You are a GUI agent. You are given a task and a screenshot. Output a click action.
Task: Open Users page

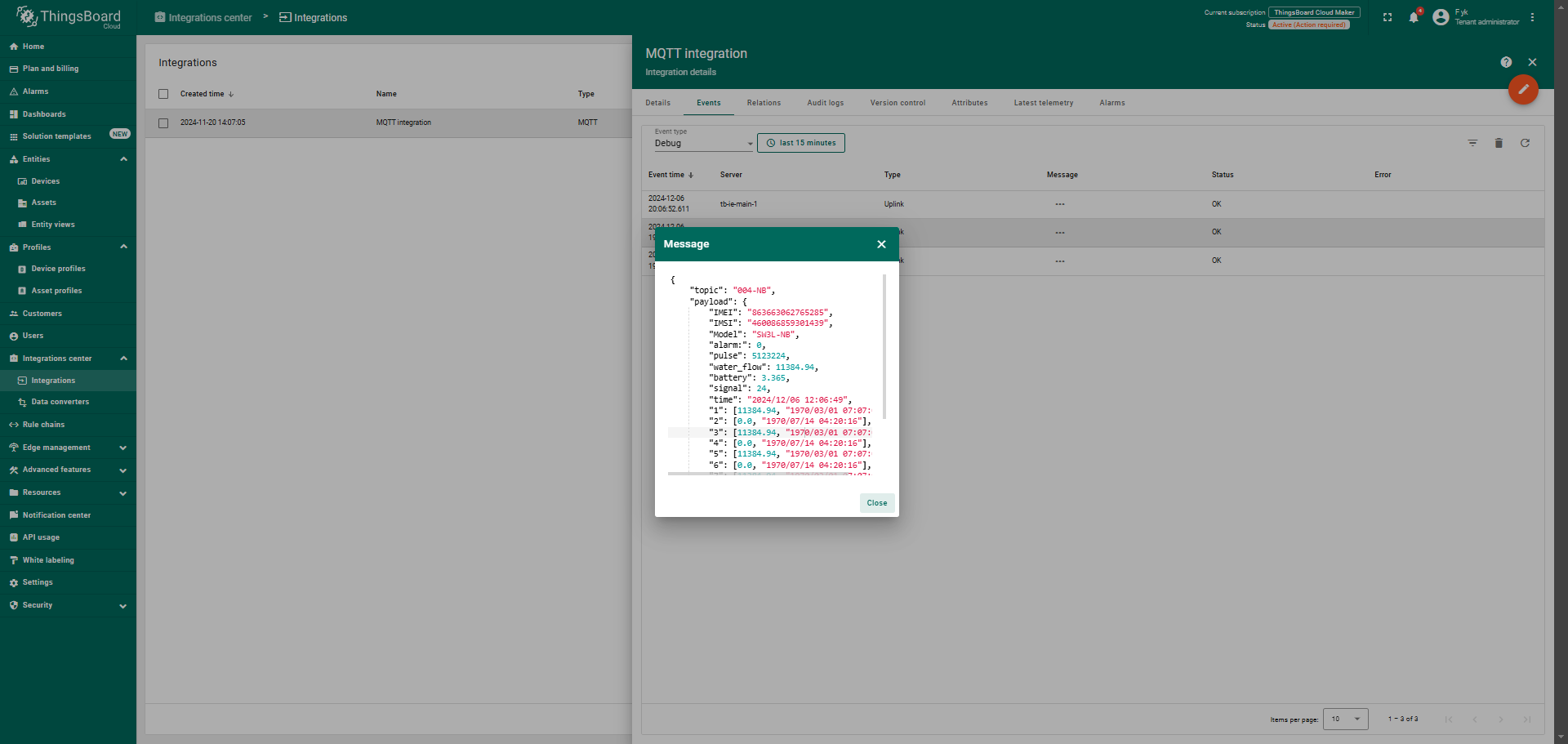(x=68, y=336)
